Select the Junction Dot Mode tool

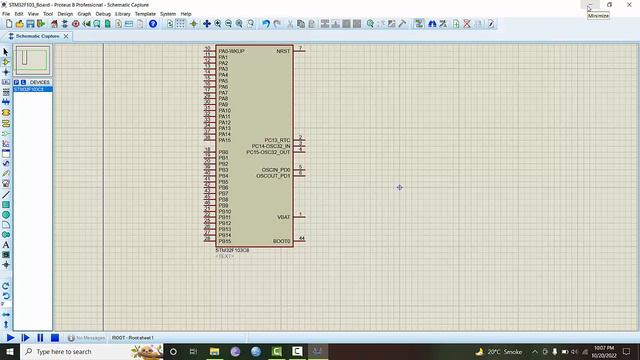click(6, 72)
